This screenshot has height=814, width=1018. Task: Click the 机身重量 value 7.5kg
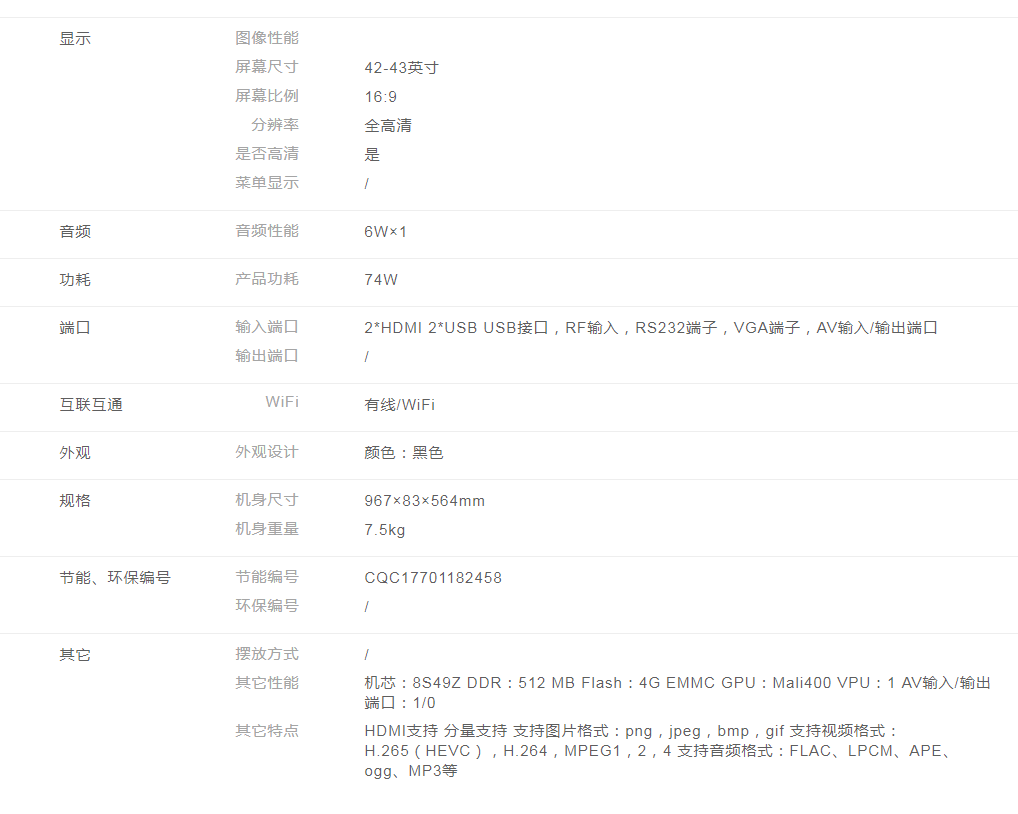384,530
